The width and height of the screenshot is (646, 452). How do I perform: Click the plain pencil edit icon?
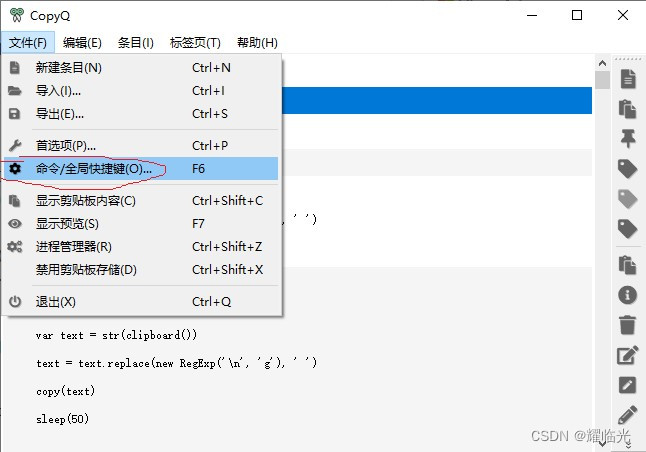(627, 415)
